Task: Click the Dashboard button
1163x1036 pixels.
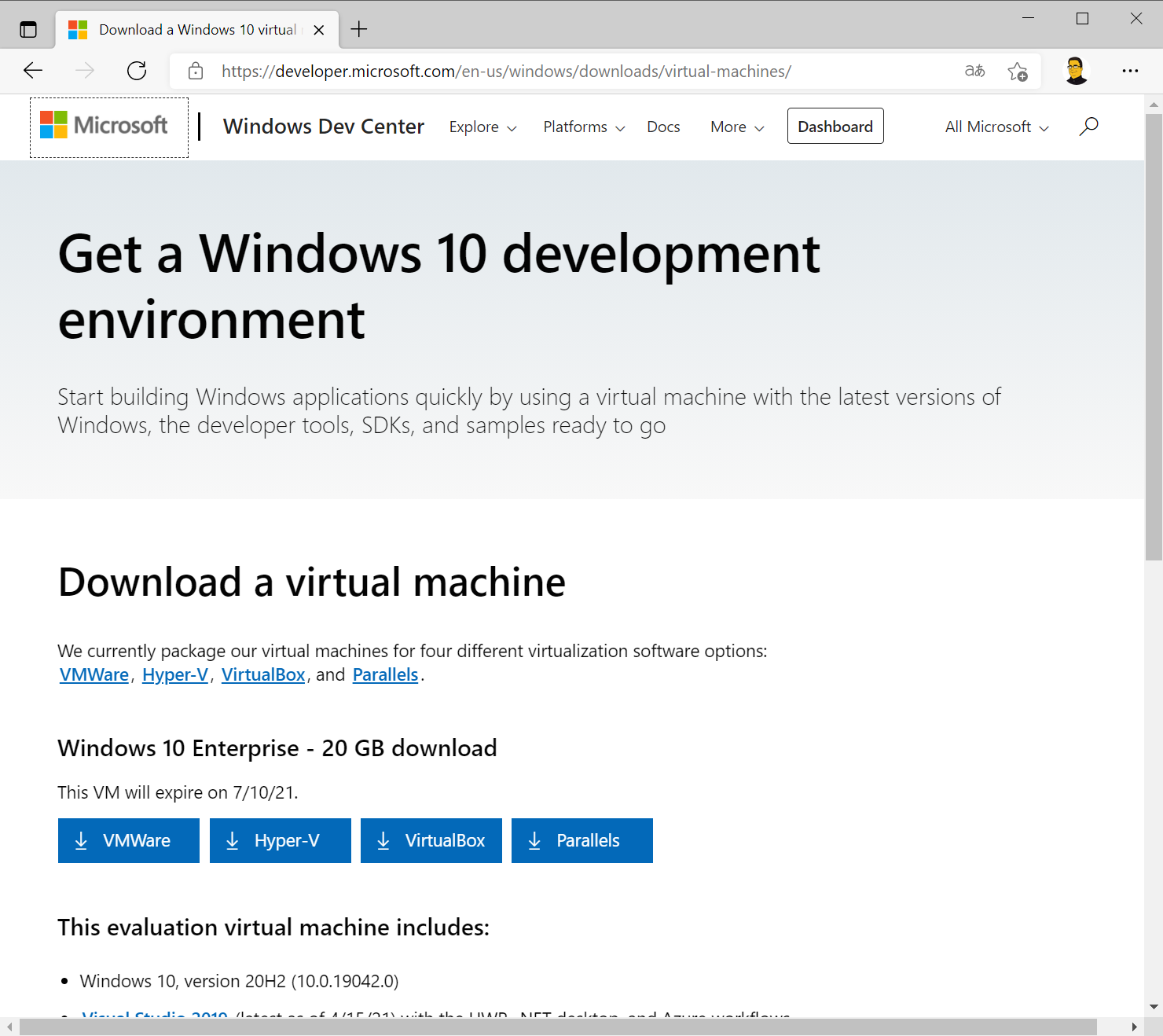Action: coord(835,127)
